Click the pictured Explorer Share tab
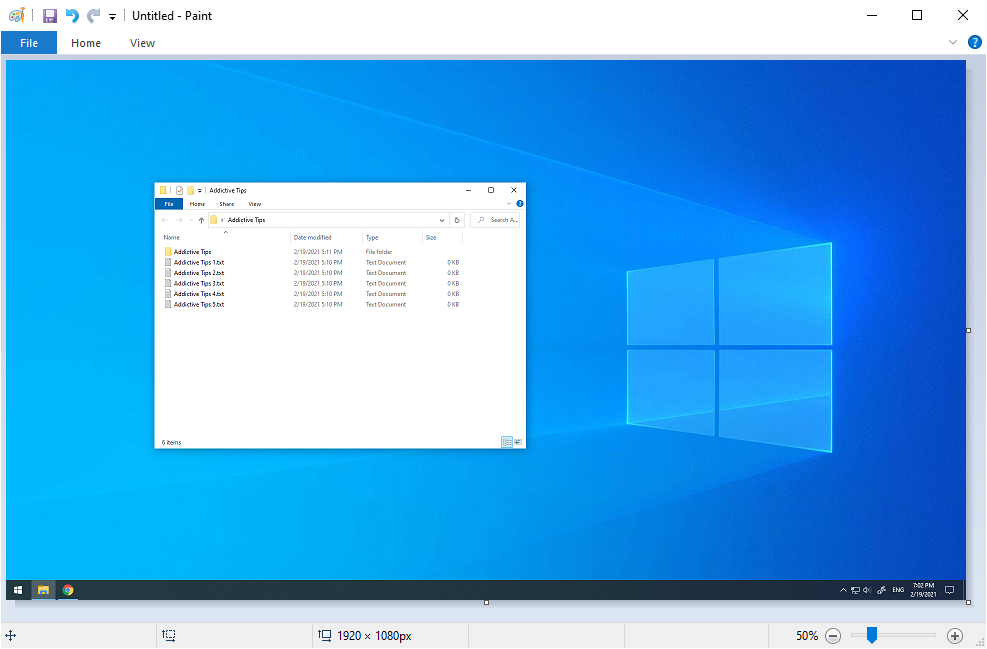The height and width of the screenshot is (649, 987). 227,204
